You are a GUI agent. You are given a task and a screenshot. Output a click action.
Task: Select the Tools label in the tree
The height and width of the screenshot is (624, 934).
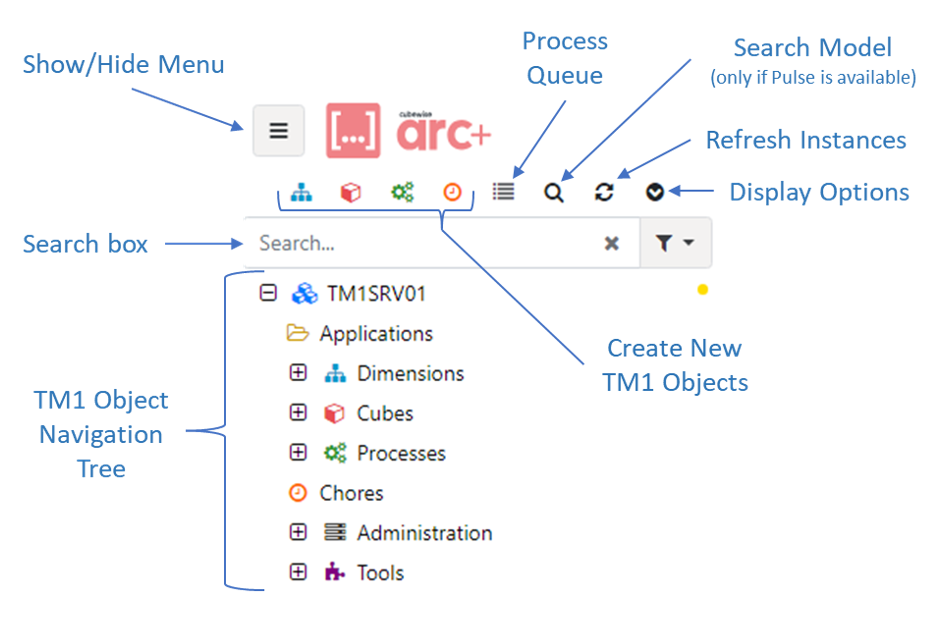pos(381,573)
